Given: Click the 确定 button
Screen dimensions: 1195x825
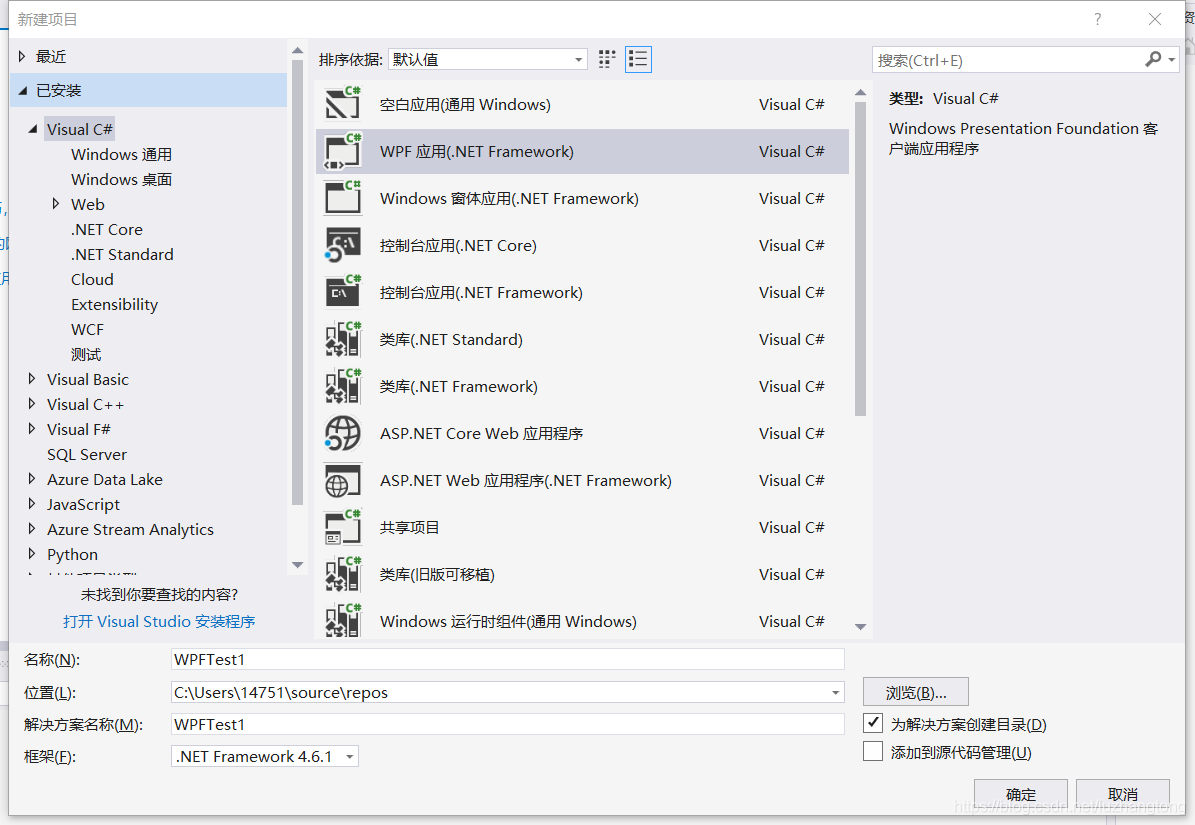Looking at the screenshot, I should point(1020,795).
